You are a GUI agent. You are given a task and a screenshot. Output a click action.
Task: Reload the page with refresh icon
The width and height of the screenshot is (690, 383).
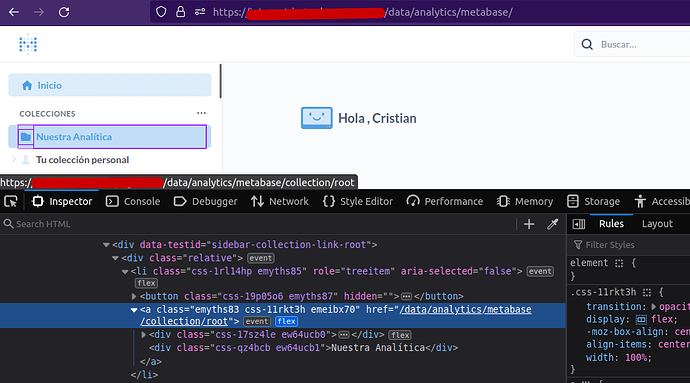click(x=64, y=12)
